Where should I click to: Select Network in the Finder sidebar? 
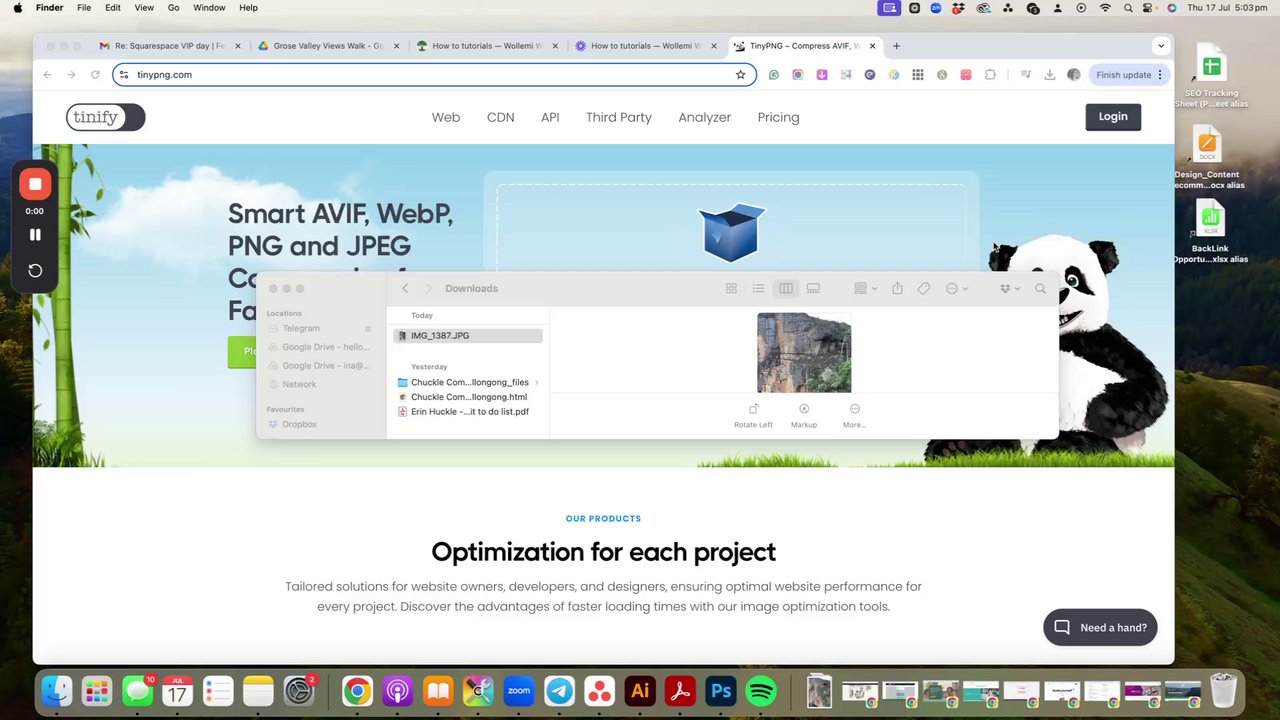click(299, 384)
